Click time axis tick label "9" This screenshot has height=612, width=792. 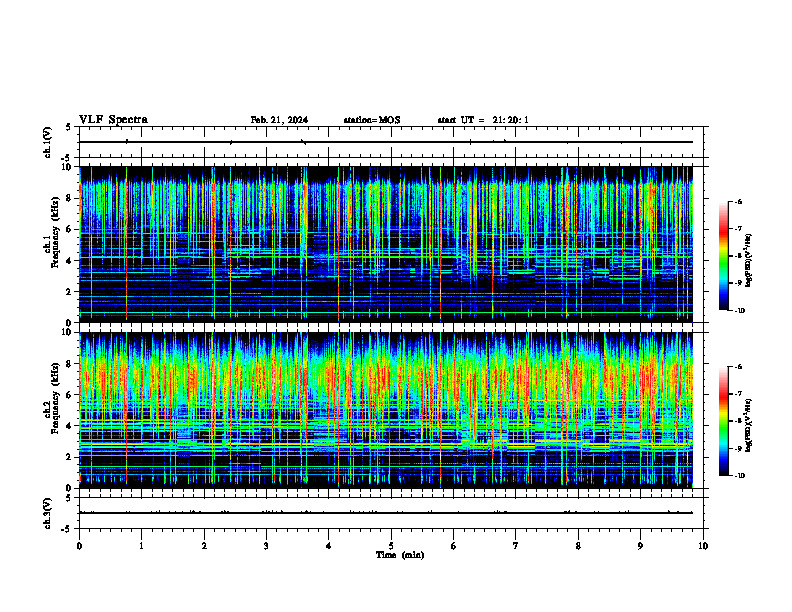click(640, 546)
